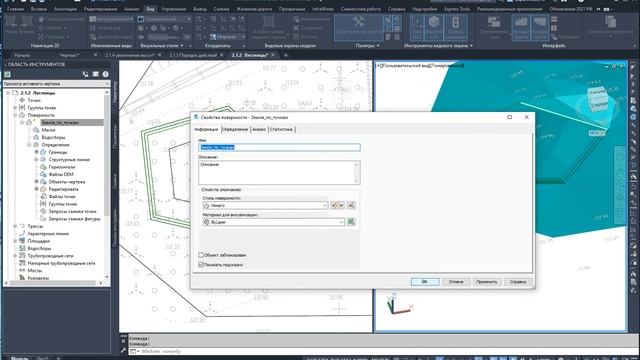This screenshot has height=360, width=640.
Task: Click the Toolspace horizontal scrollbar
Action: [52, 283]
